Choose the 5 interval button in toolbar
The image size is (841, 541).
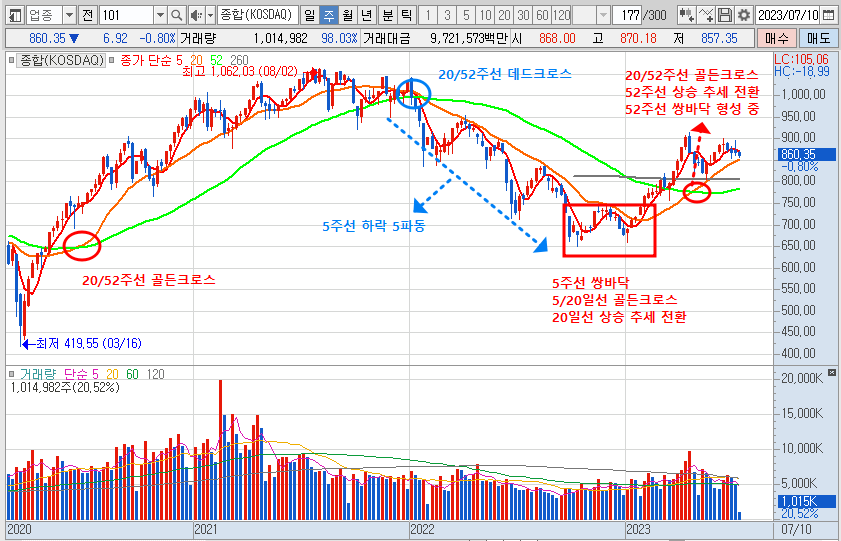tap(466, 15)
